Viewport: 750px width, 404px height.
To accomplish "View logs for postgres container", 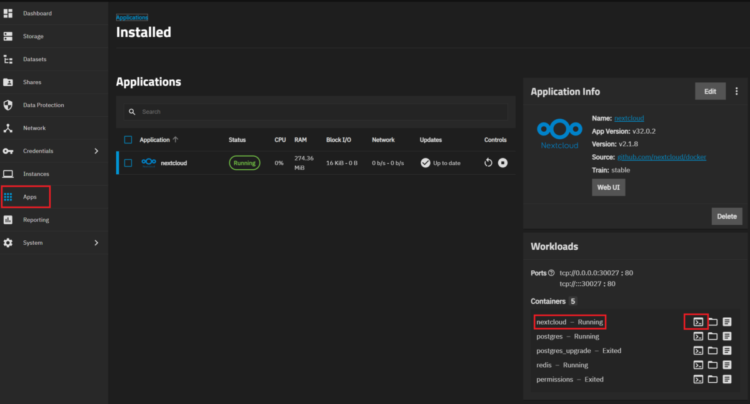I will pyautogui.click(x=728, y=337).
